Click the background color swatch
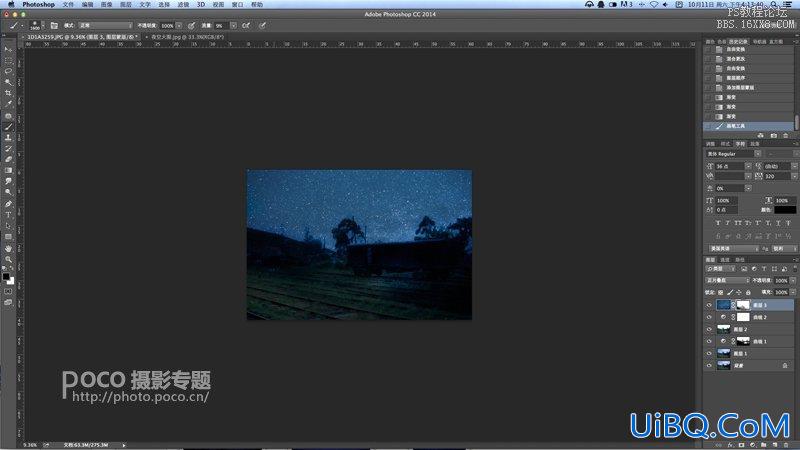The width and height of the screenshot is (800, 450). pos(11,281)
